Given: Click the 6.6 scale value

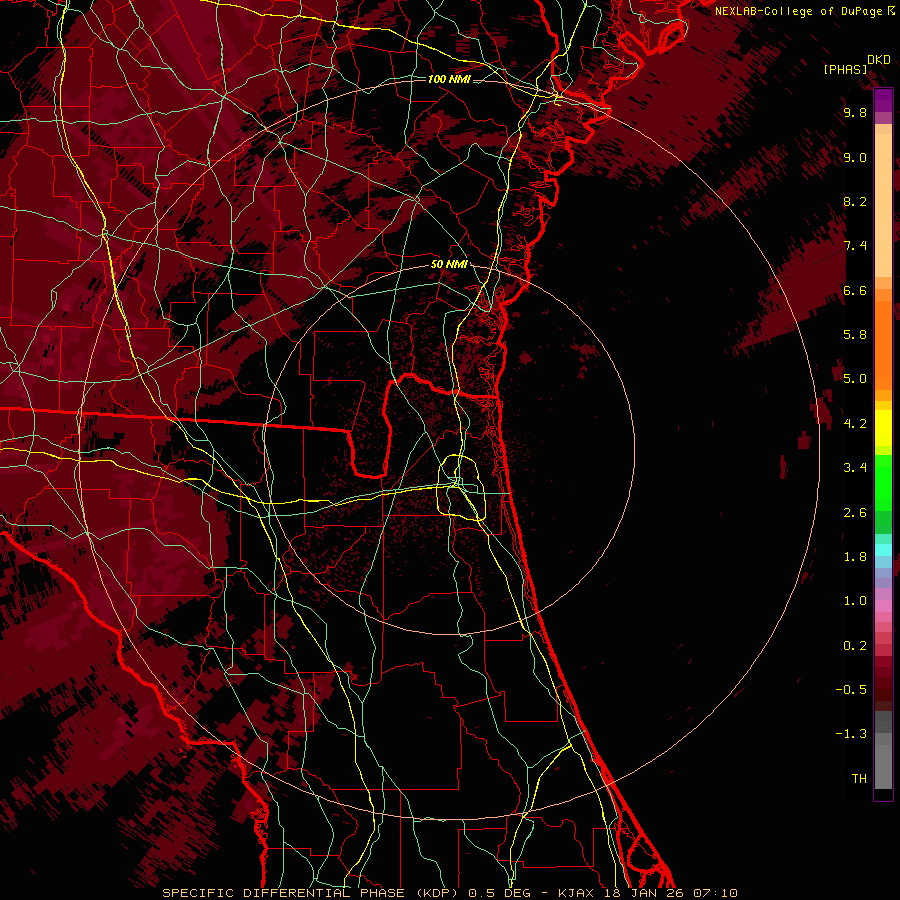Looking at the screenshot, I should click(x=855, y=291).
